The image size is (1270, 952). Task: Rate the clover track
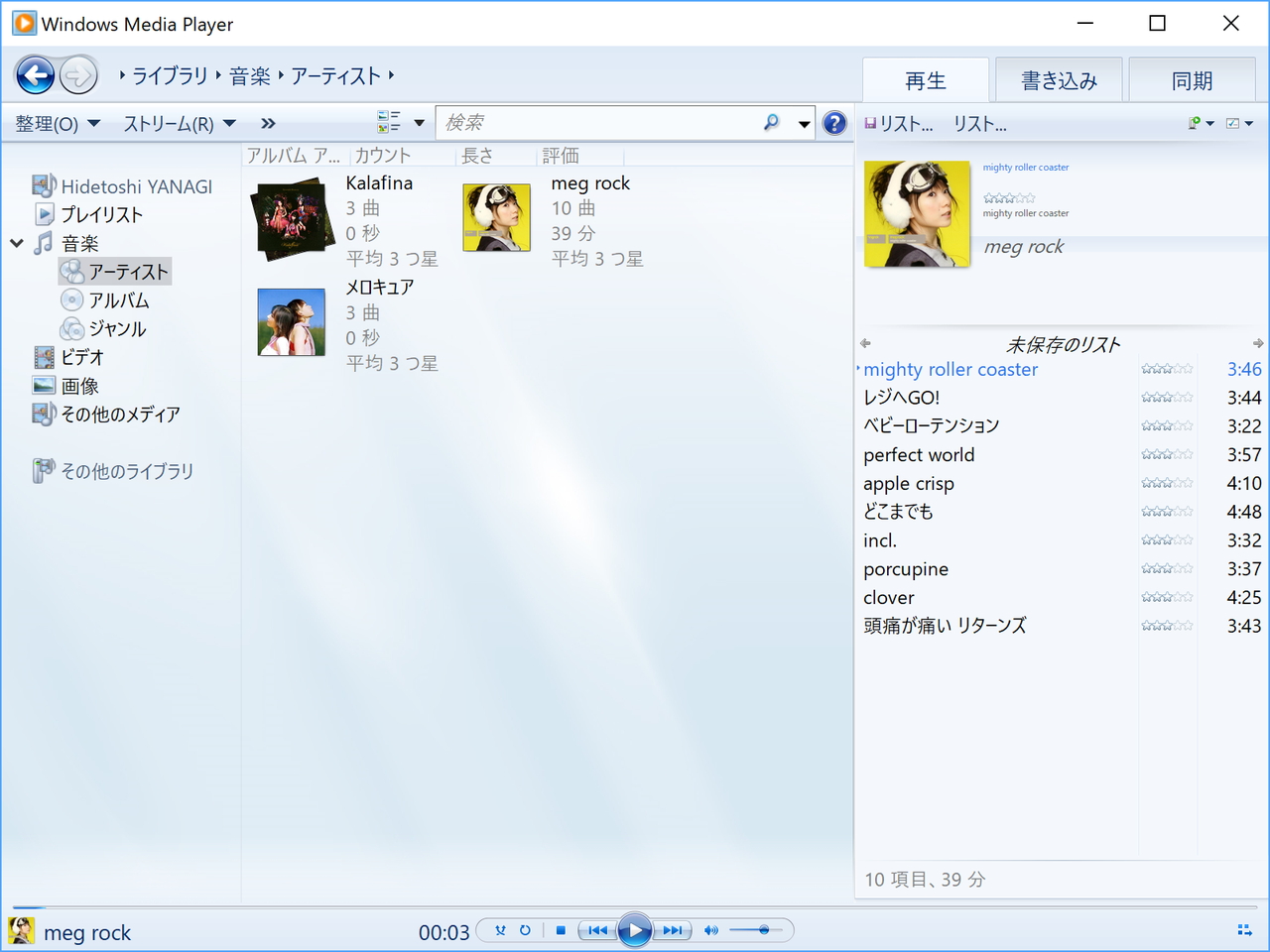(1167, 597)
